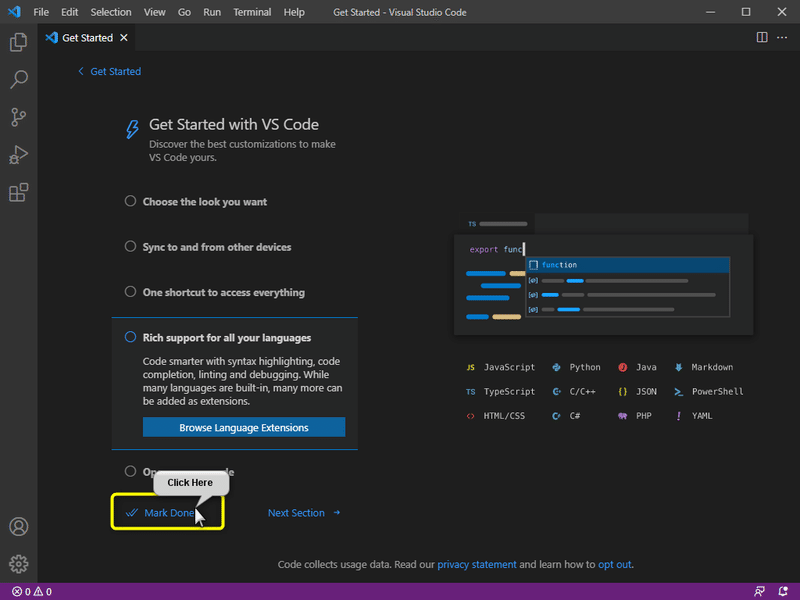The width and height of the screenshot is (800, 600).
Task: Open the Notifications bell
Action: click(785, 591)
